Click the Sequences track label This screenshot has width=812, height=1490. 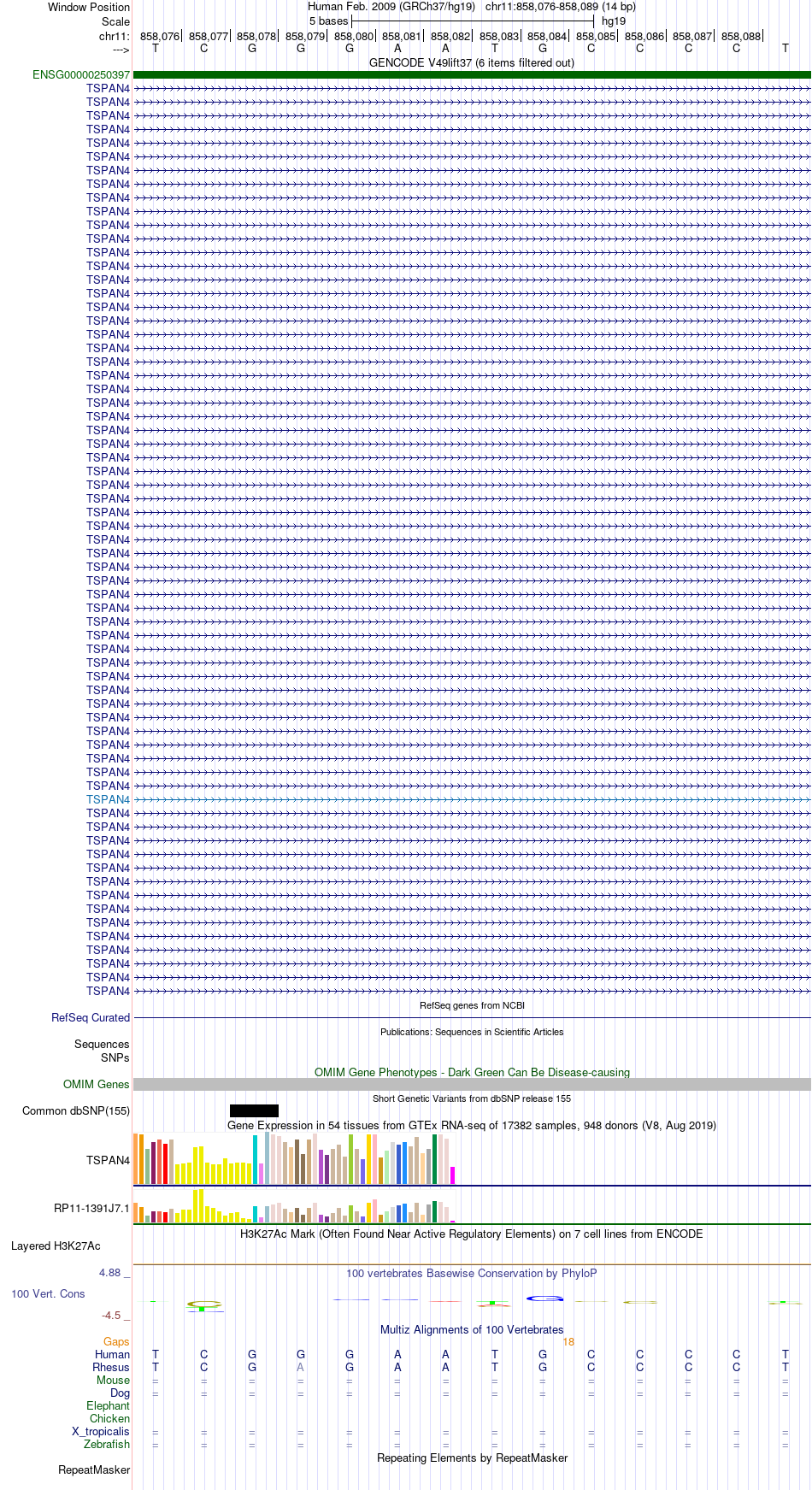[102, 1044]
